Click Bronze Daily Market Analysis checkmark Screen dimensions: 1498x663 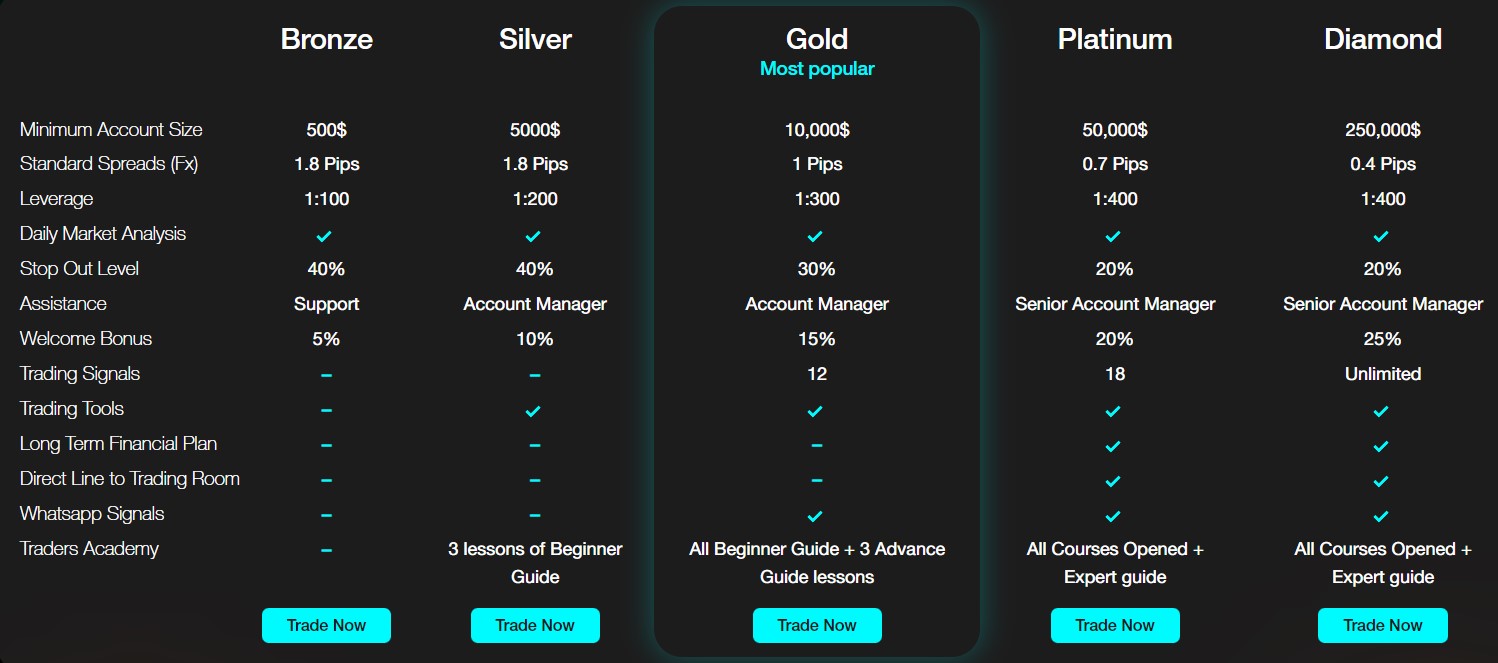pos(324,236)
